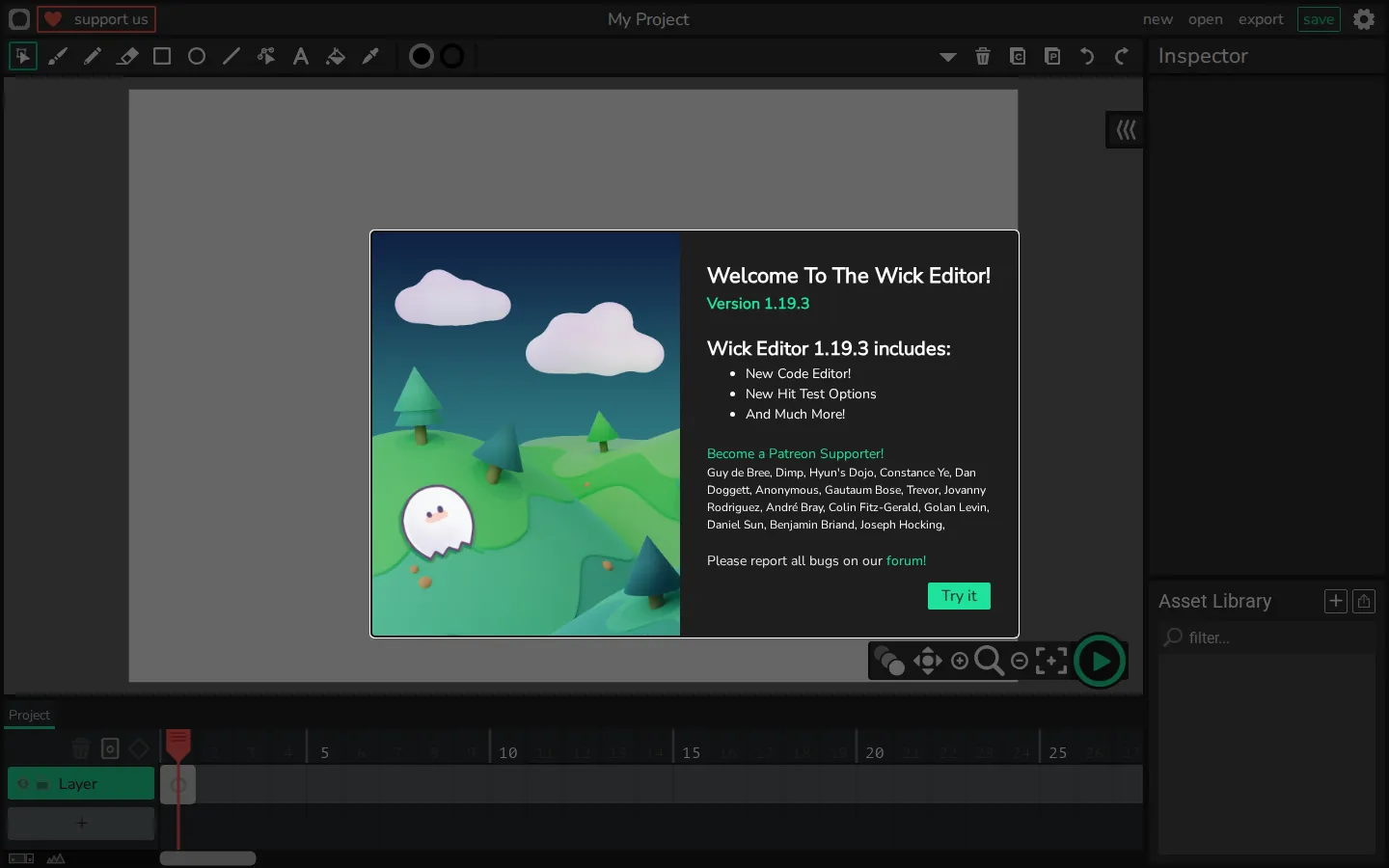Click the small frame size icon
Image resolution: width=1389 pixels, height=868 pixels.
click(x=21, y=858)
